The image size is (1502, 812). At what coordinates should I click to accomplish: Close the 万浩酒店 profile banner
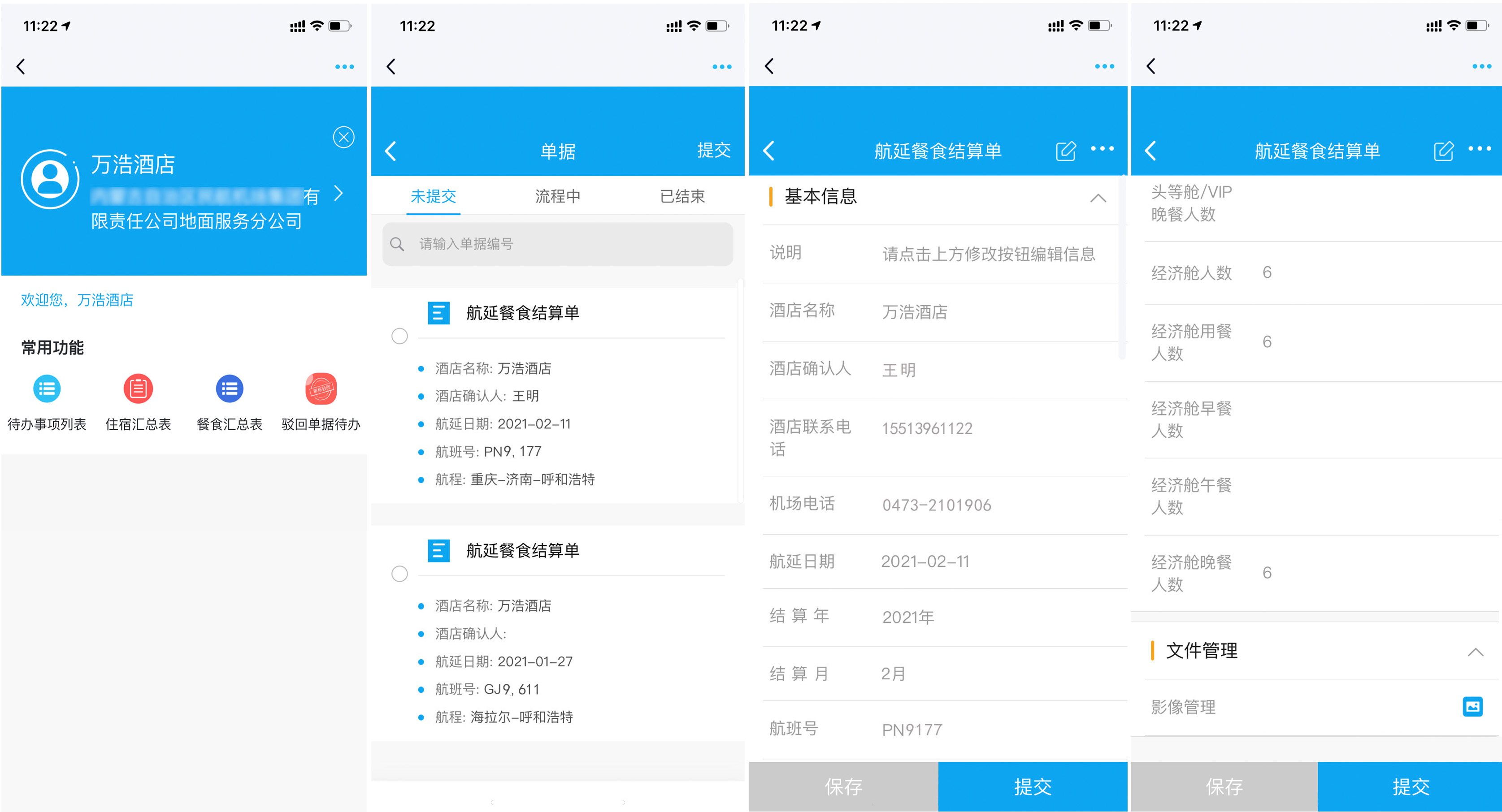[x=343, y=137]
